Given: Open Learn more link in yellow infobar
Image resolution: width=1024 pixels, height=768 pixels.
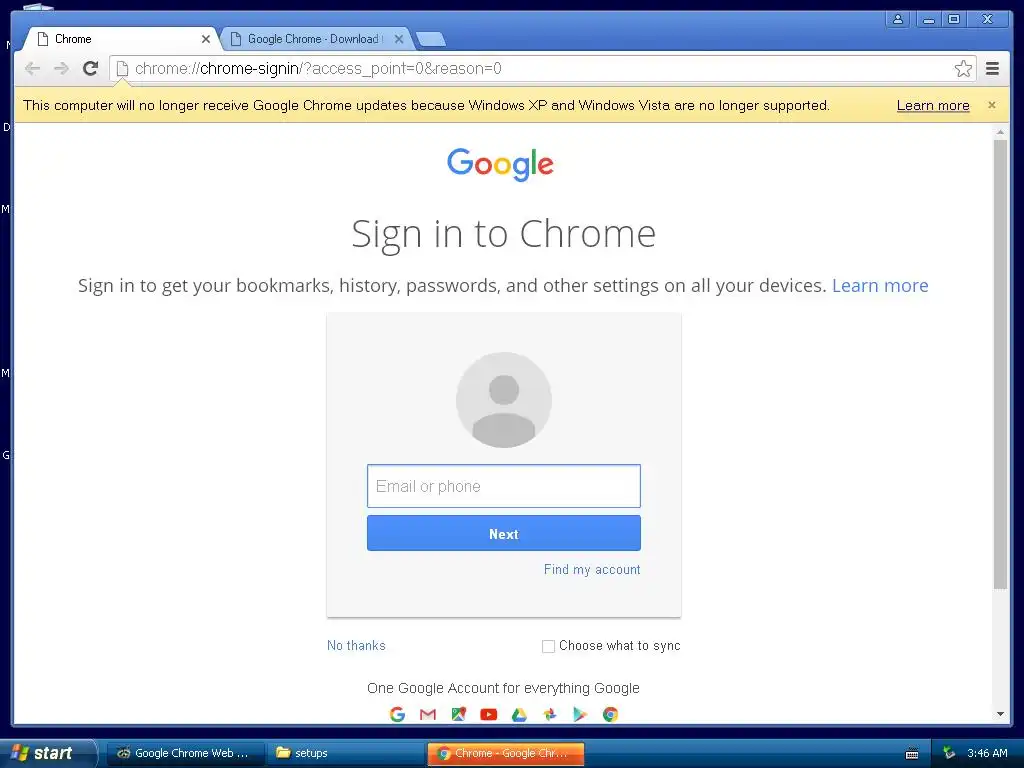Looking at the screenshot, I should pyautogui.click(x=933, y=105).
